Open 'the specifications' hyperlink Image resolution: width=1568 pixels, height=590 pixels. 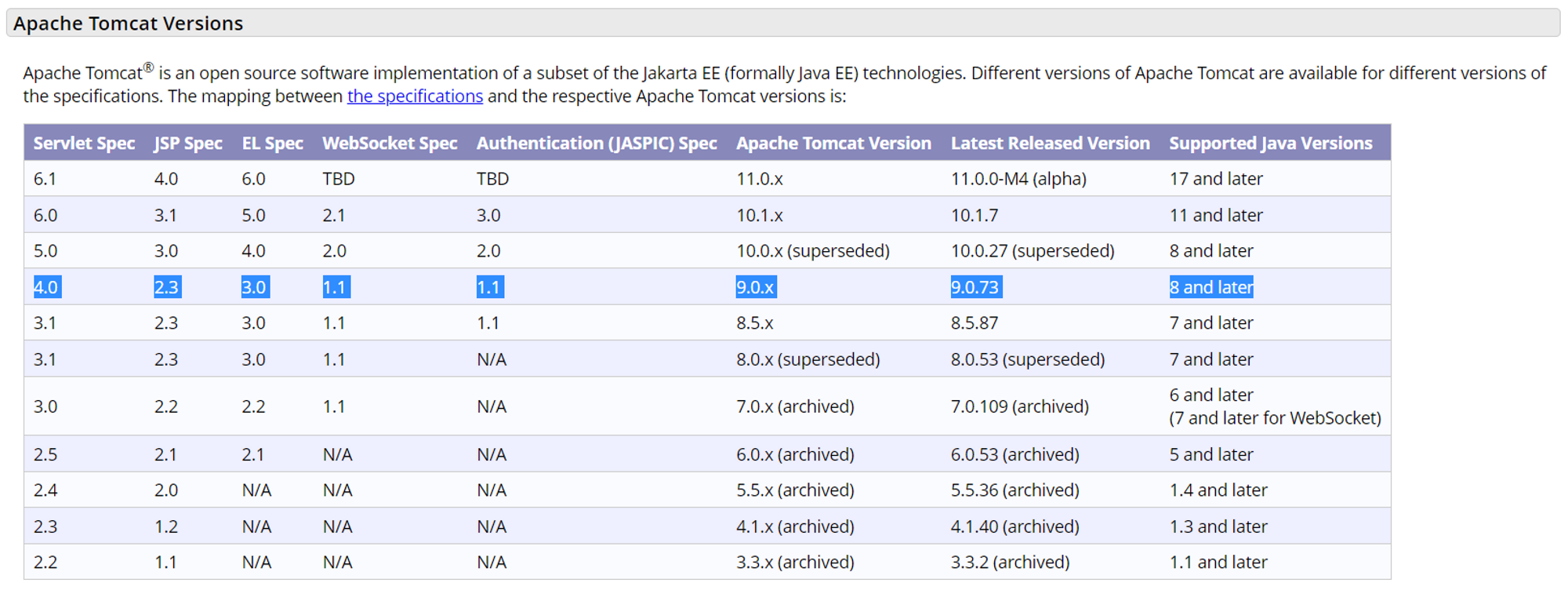pyautogui.click(x=415, y=97)
